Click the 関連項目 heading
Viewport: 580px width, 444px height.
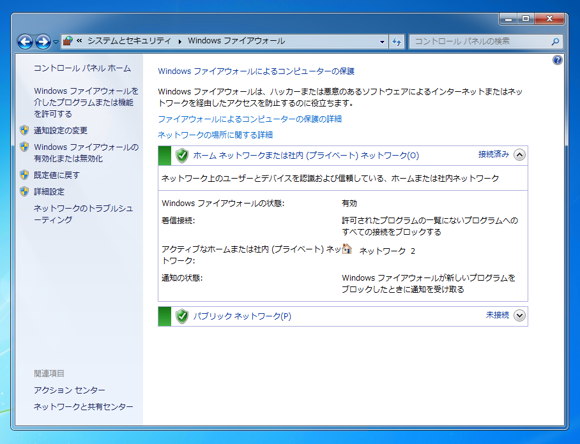(x=49, y=373)
